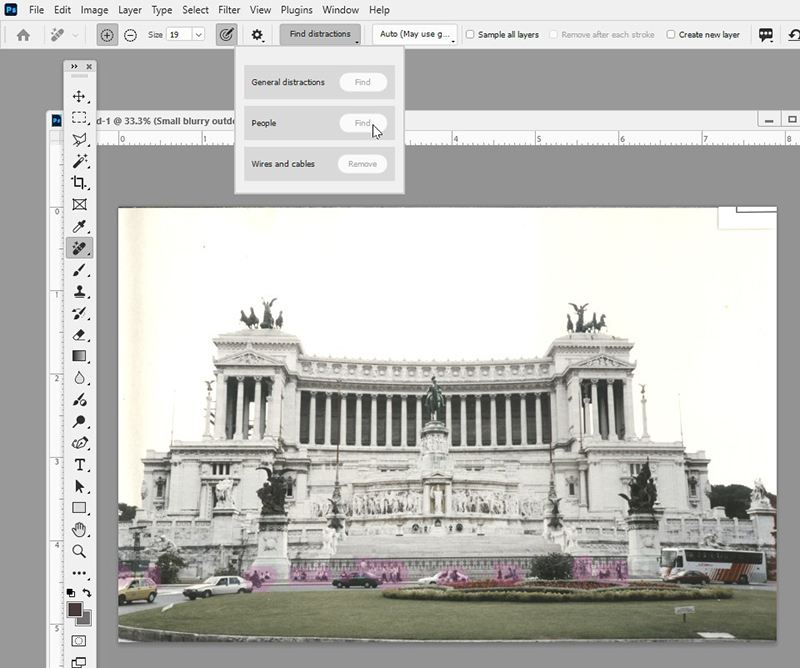The height and width of the screenshot is (668, 800).
Task: Select the Polygonal Lasso tool
Action: (x=79, y=139)
